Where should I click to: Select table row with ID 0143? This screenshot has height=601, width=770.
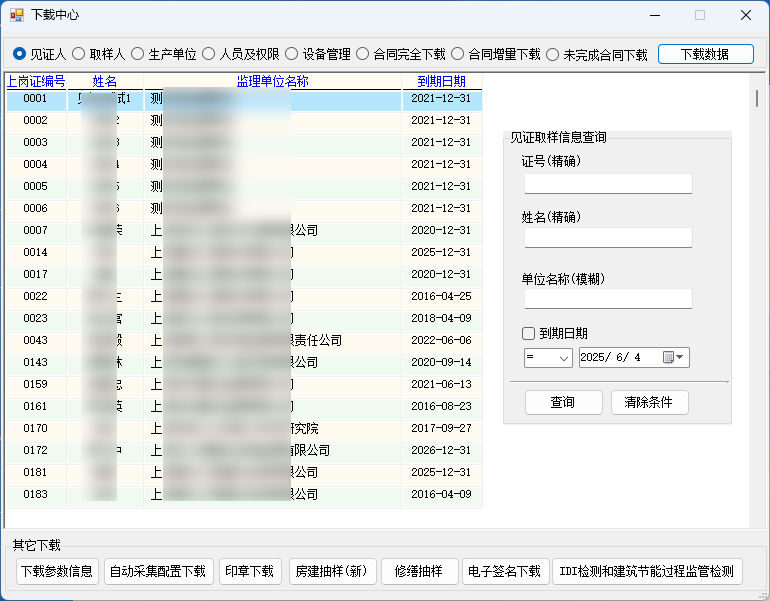click(35, 363)
